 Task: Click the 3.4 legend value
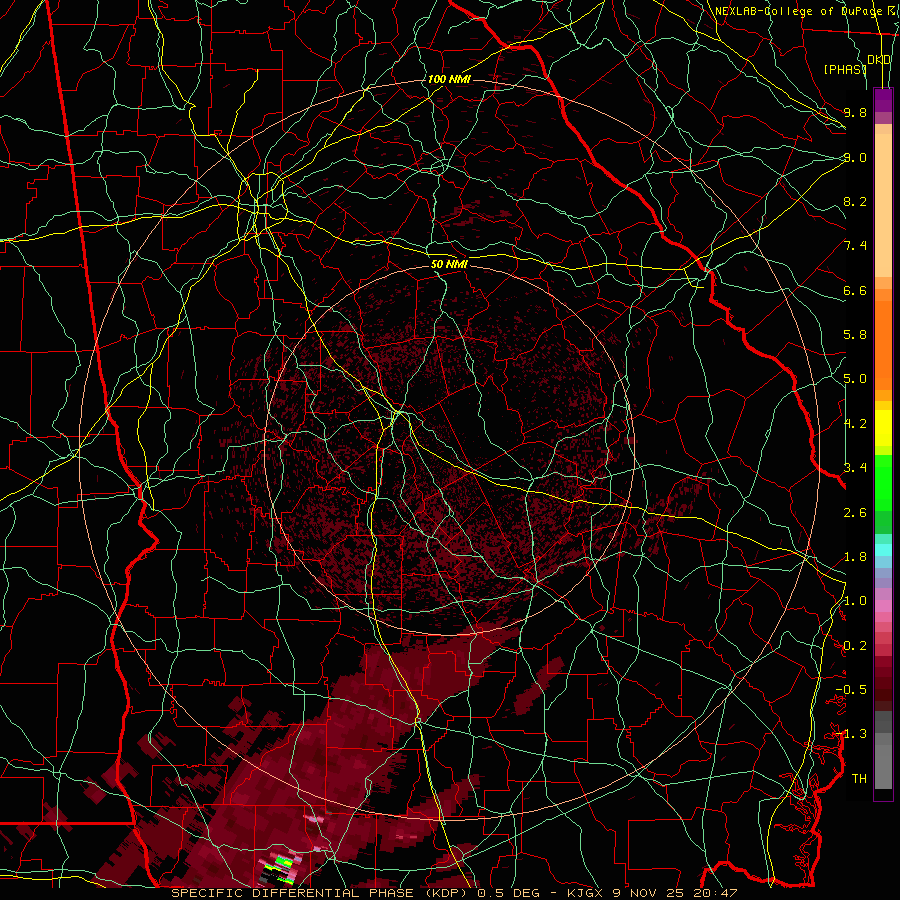855,468
